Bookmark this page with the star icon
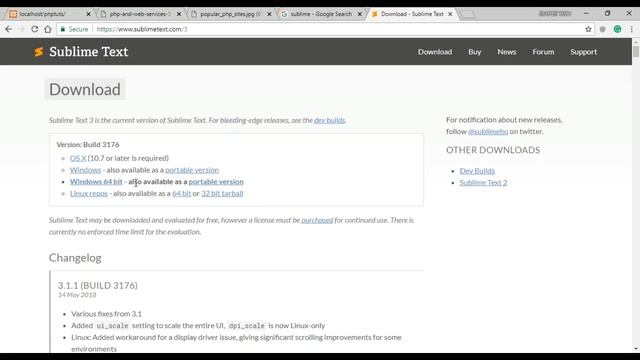 click(x=588, y=29)
